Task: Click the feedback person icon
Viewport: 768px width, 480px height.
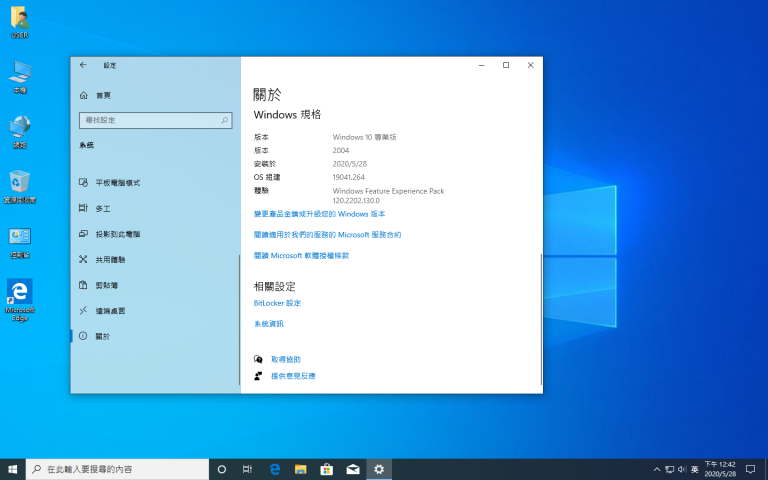Action: tap(258, 376)
